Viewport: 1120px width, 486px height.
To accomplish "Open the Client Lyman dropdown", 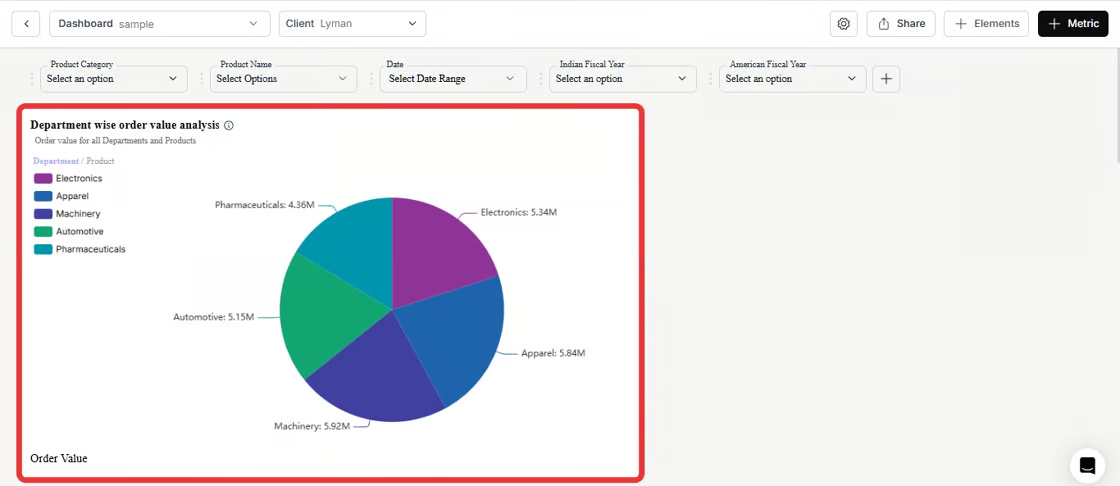I will [352, 24].
